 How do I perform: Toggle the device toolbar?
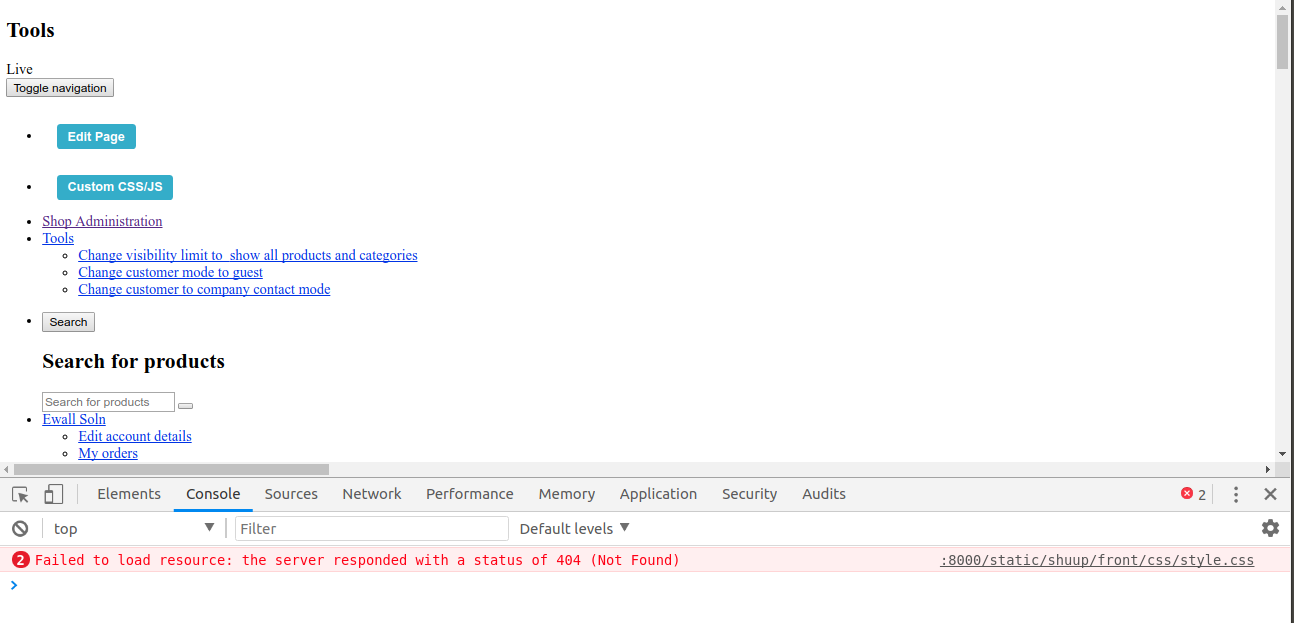(53, 494)
